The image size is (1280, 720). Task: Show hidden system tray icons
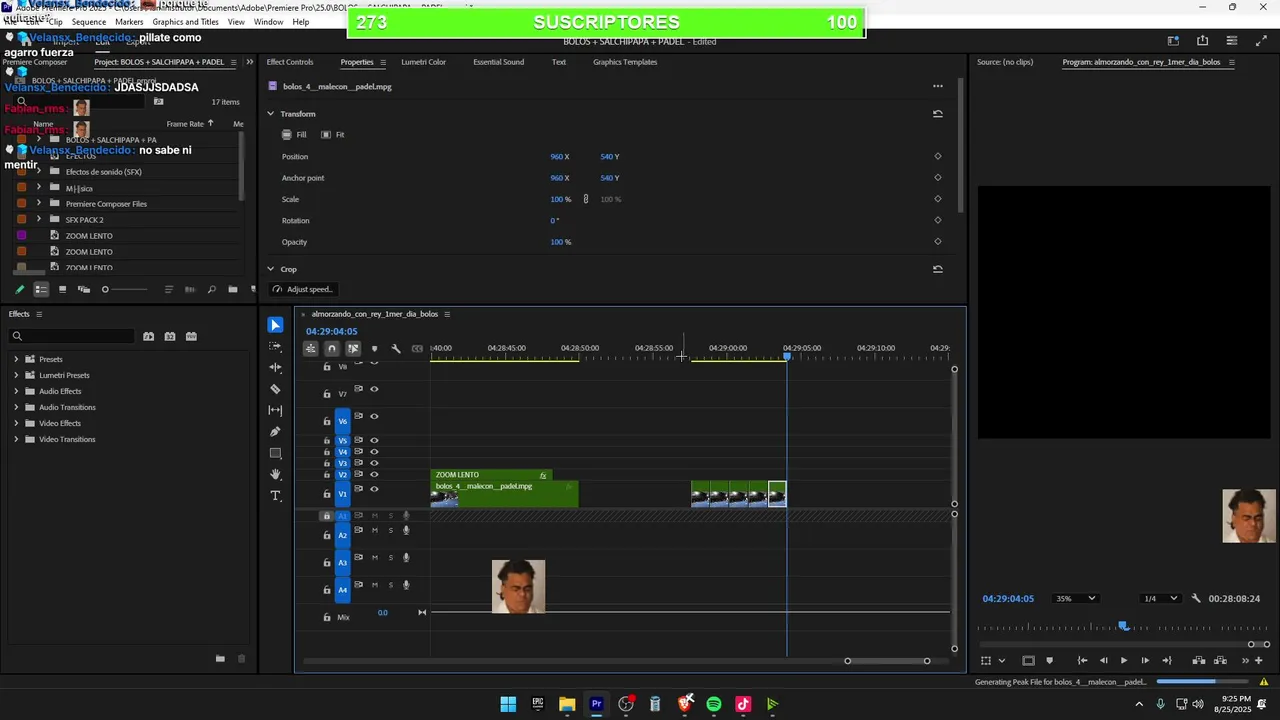pyautogui.click(x=1139, y=704)
